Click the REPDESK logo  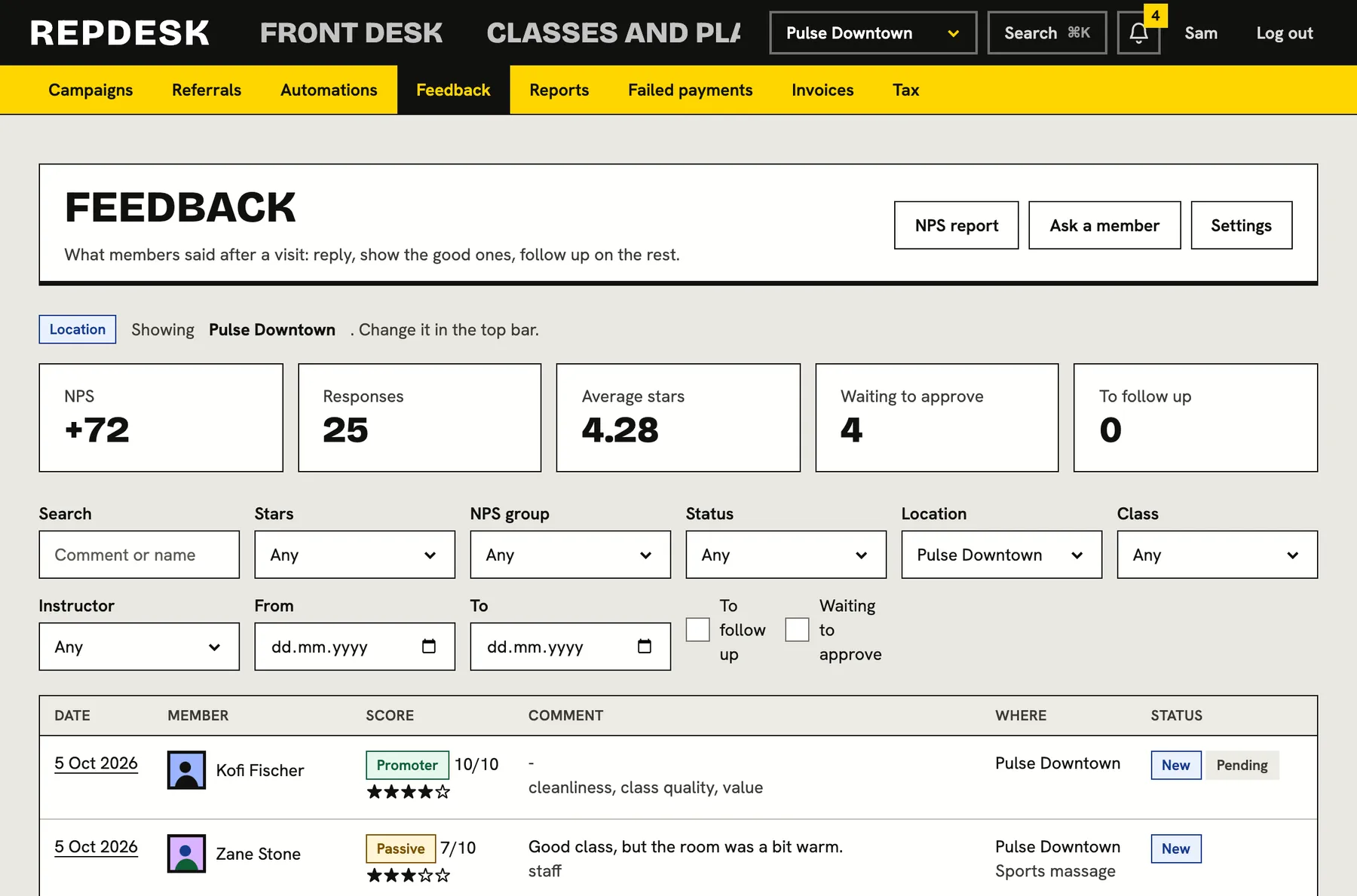(120, 33)
